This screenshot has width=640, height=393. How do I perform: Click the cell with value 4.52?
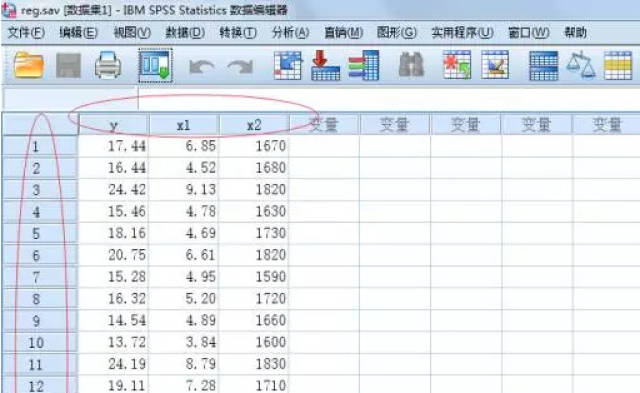click(184, 168)
